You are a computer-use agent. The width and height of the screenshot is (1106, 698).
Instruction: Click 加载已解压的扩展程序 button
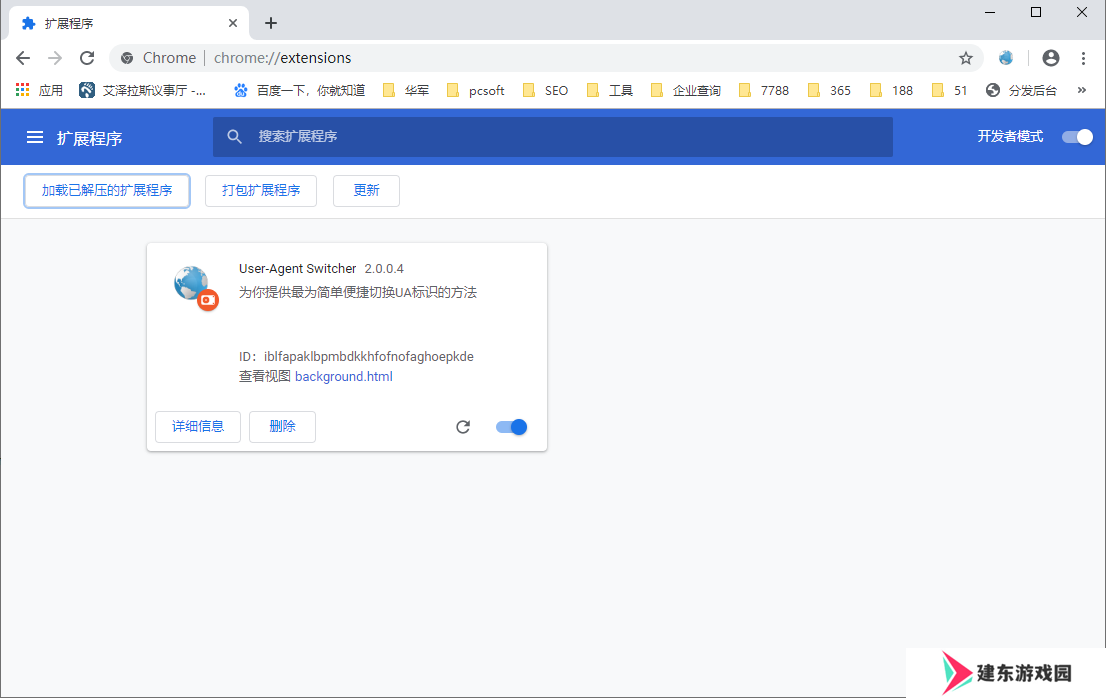tap(107, 191)
